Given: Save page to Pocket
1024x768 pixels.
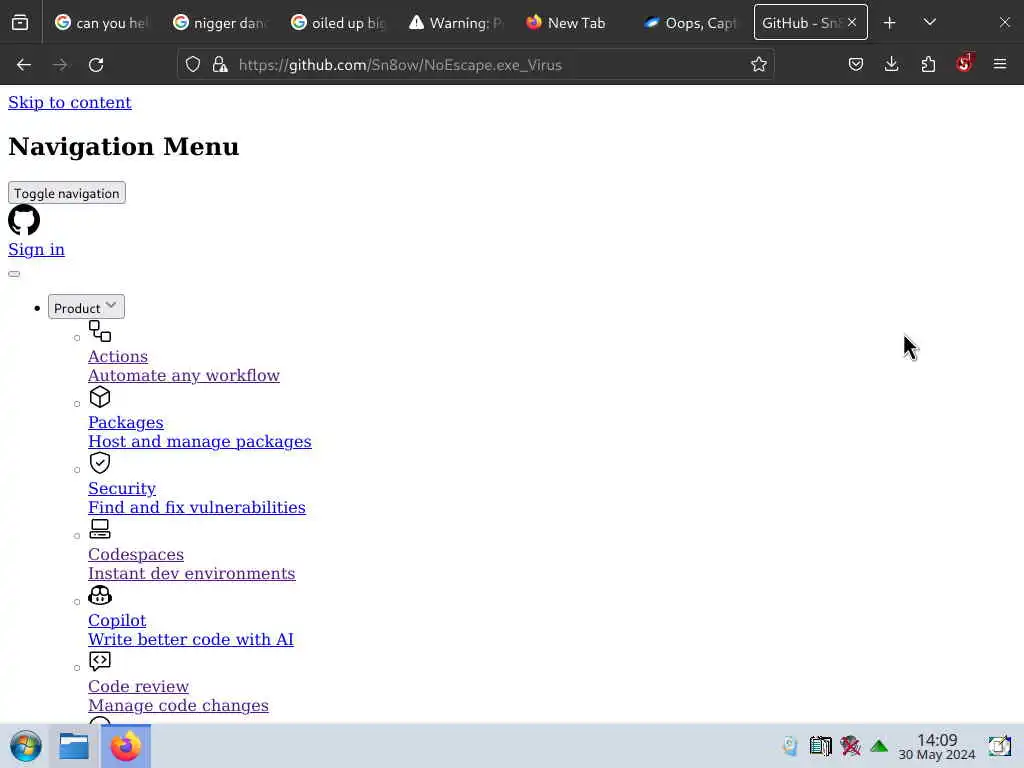Looking at the screenshot, I should pos(856,65).
